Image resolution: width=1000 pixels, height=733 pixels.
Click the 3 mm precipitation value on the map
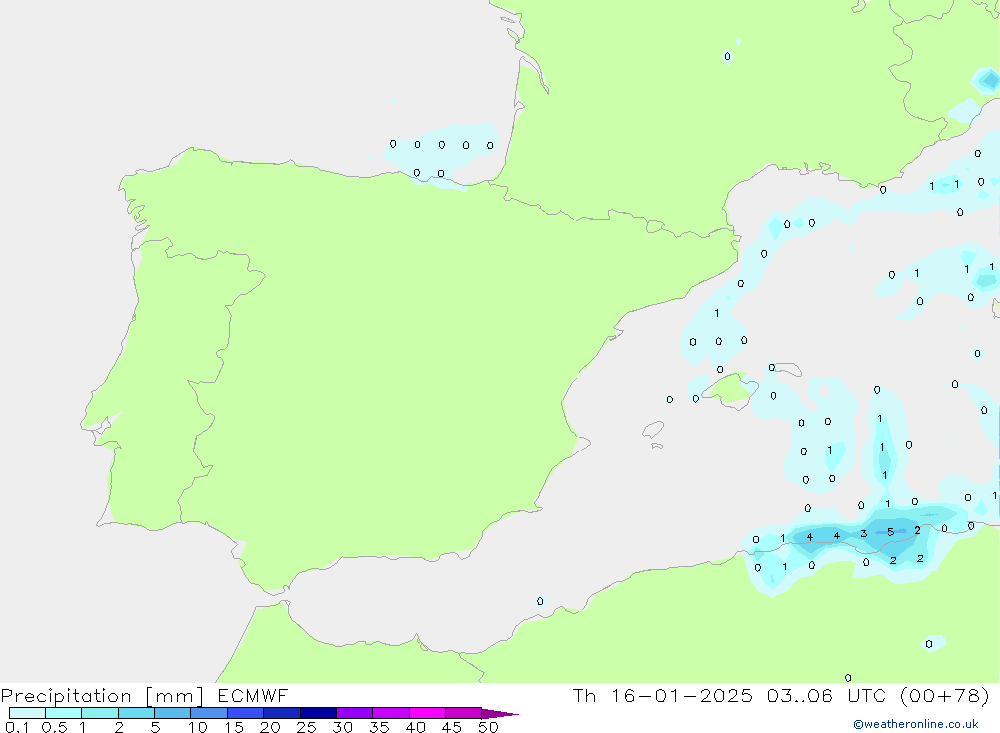[863, 534]
